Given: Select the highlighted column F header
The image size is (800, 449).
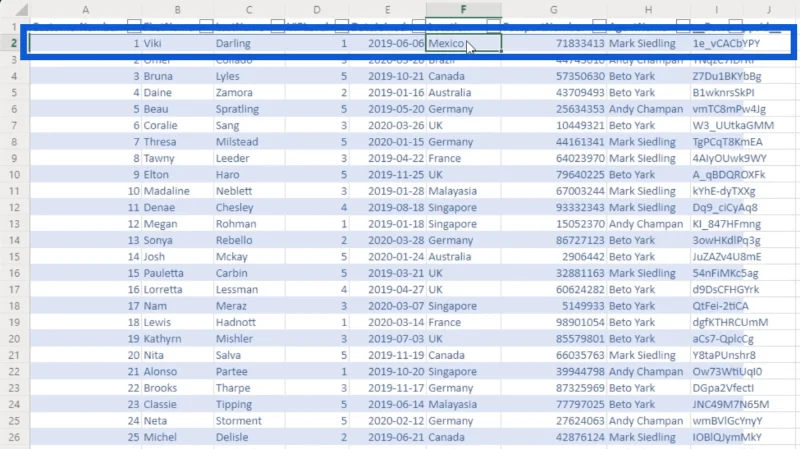Looking at the screenshot, I should pyautogui.click(x=463, y=10).
